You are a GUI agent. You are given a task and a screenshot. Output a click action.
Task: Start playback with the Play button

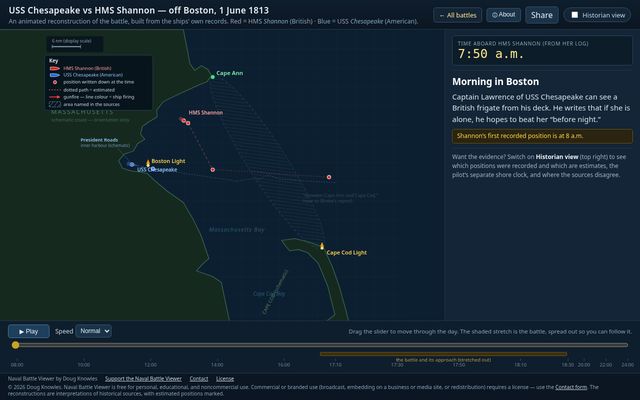pos(29,331)
